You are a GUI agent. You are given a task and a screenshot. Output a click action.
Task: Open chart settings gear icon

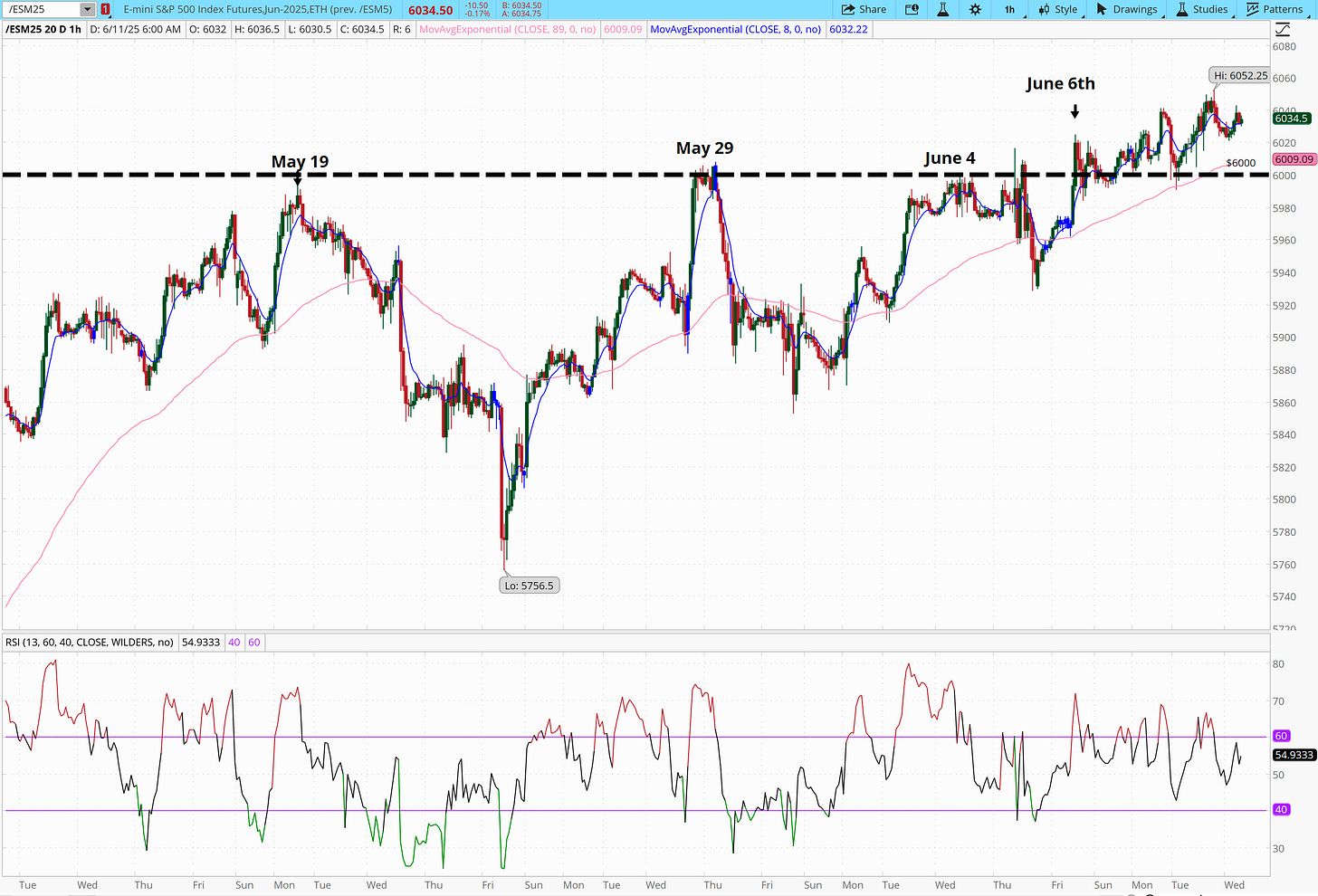click(x=975, y=9)
